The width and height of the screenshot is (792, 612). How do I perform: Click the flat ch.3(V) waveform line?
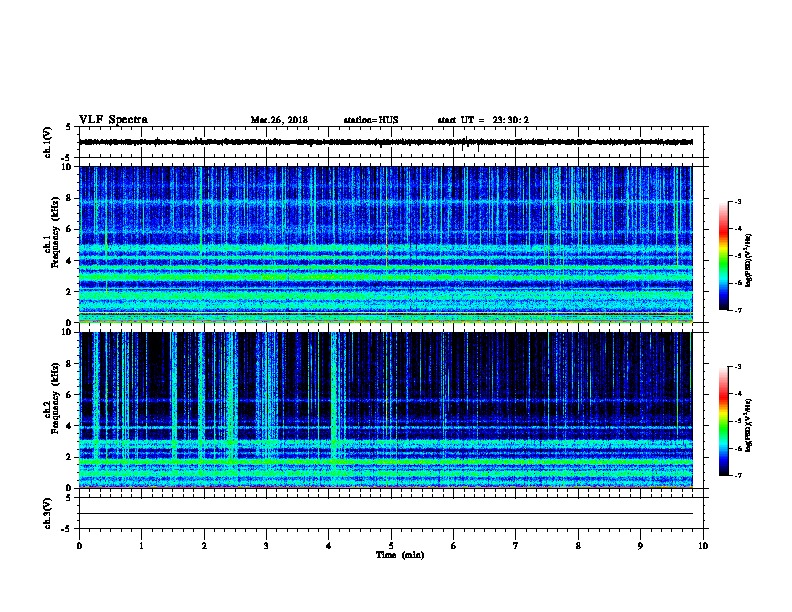pyautogui.click(x=386, y=514)
